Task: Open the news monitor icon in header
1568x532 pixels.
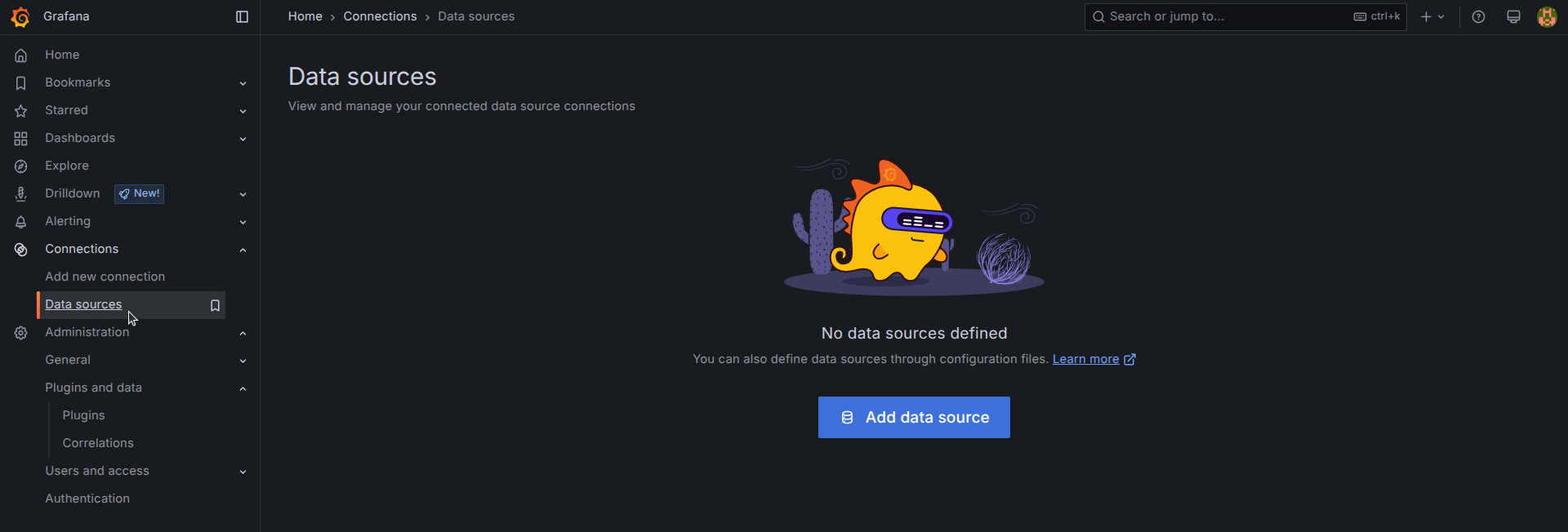Action: (1513, 17)
